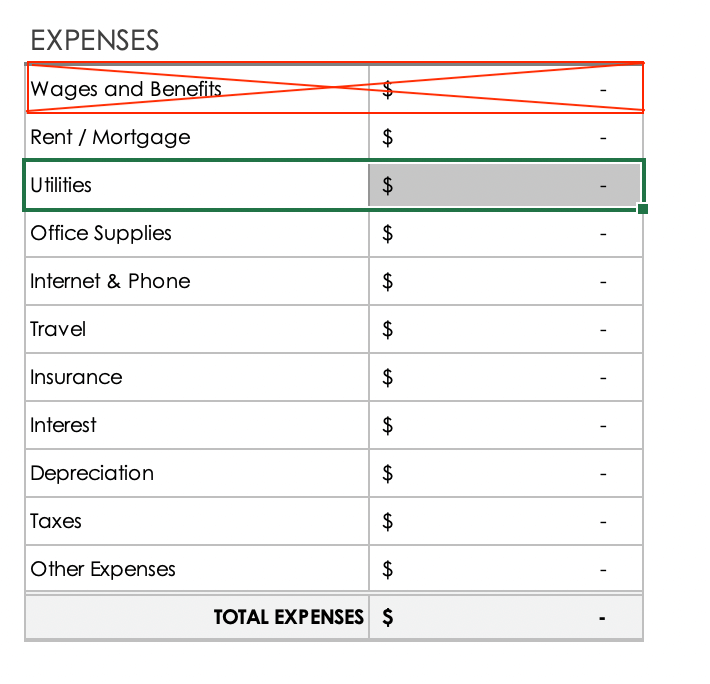710x684 pixels.
Task: Select the Travel label cell
Action: pyautogui.click(x=197, y=329)
